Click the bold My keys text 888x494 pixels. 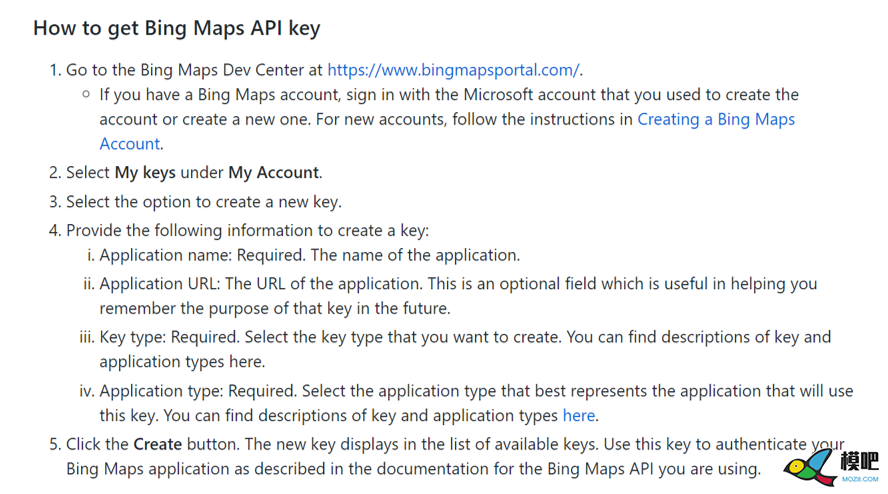point(145,173)
